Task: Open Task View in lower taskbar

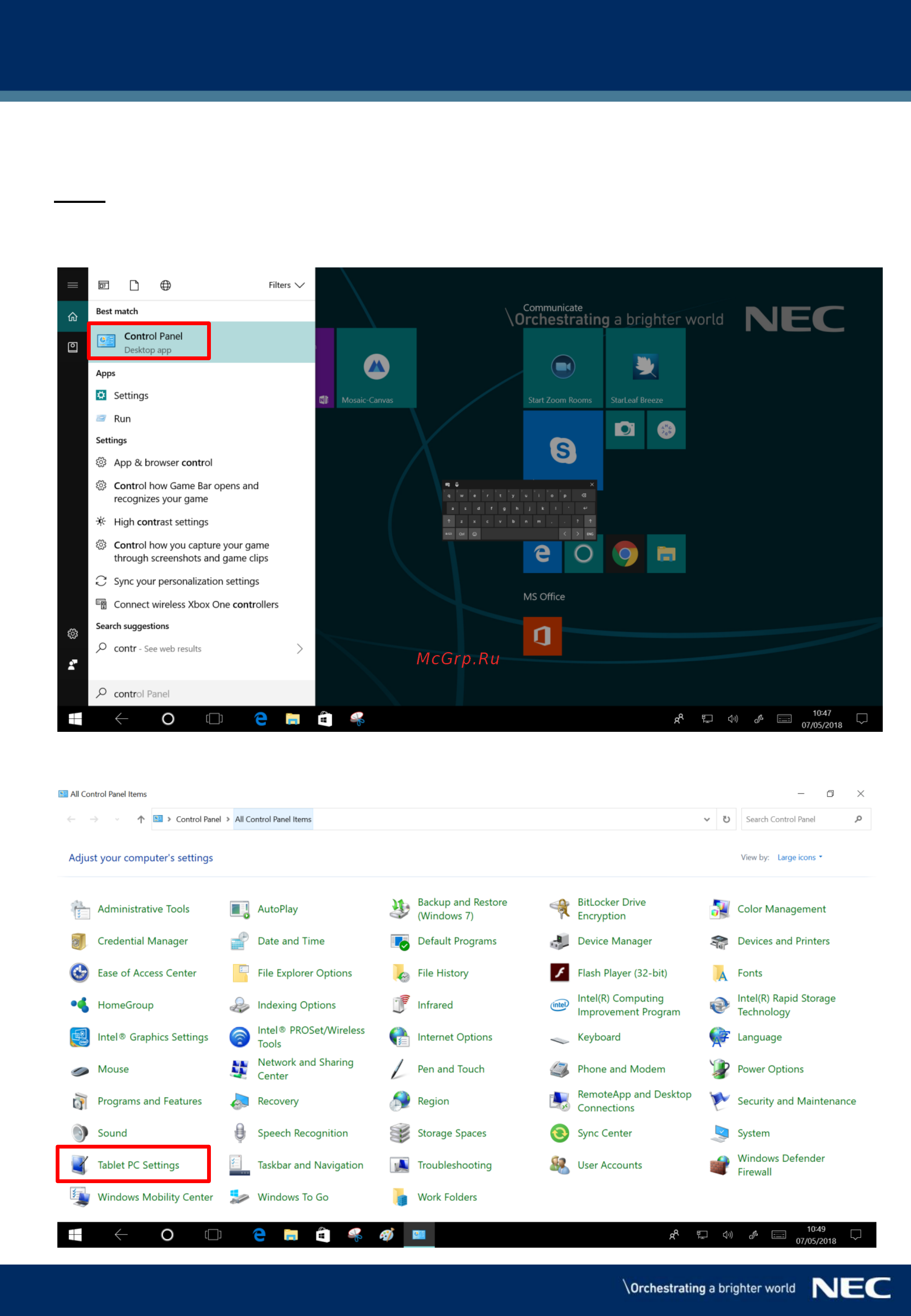Action: click(x=213, y=1235)
